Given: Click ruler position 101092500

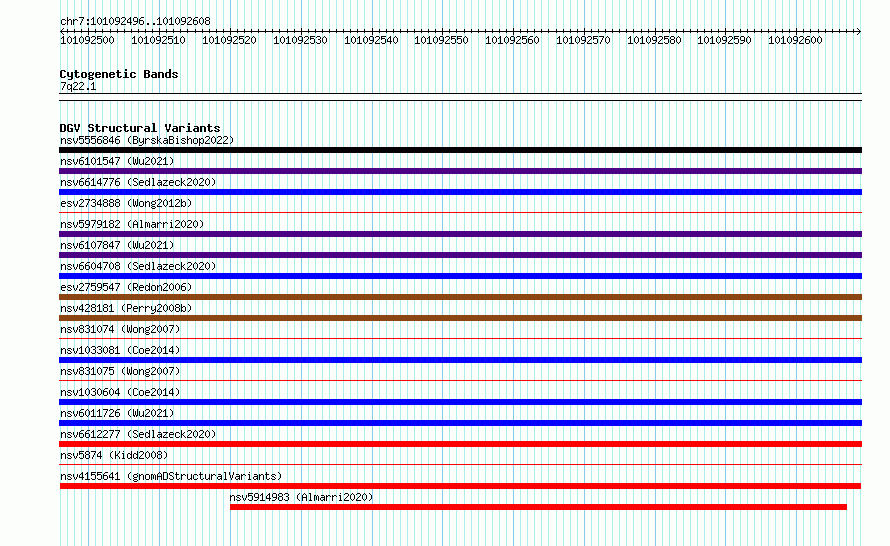Looking at the screenshot, I should [x=87, y=40].
